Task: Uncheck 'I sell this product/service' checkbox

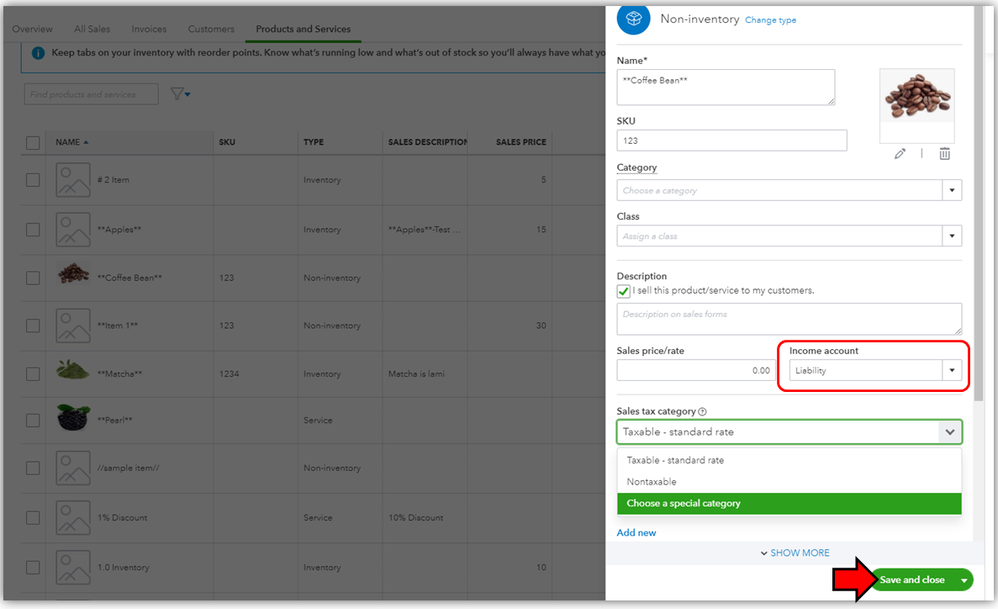Action: (x=624, y=291)
